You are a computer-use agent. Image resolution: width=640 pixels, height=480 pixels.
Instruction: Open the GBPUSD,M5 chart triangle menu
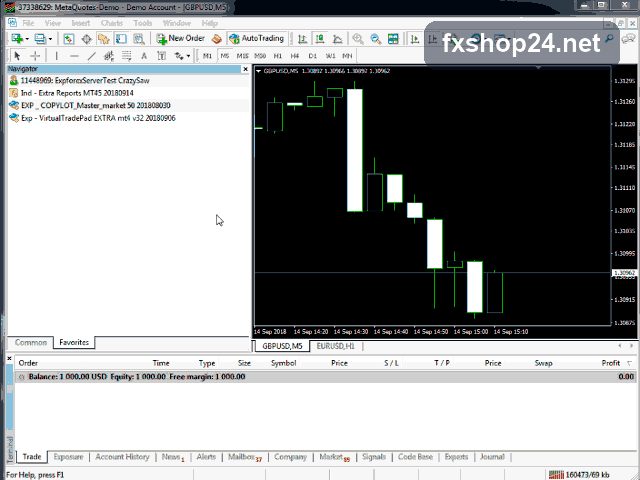point(258,71)
